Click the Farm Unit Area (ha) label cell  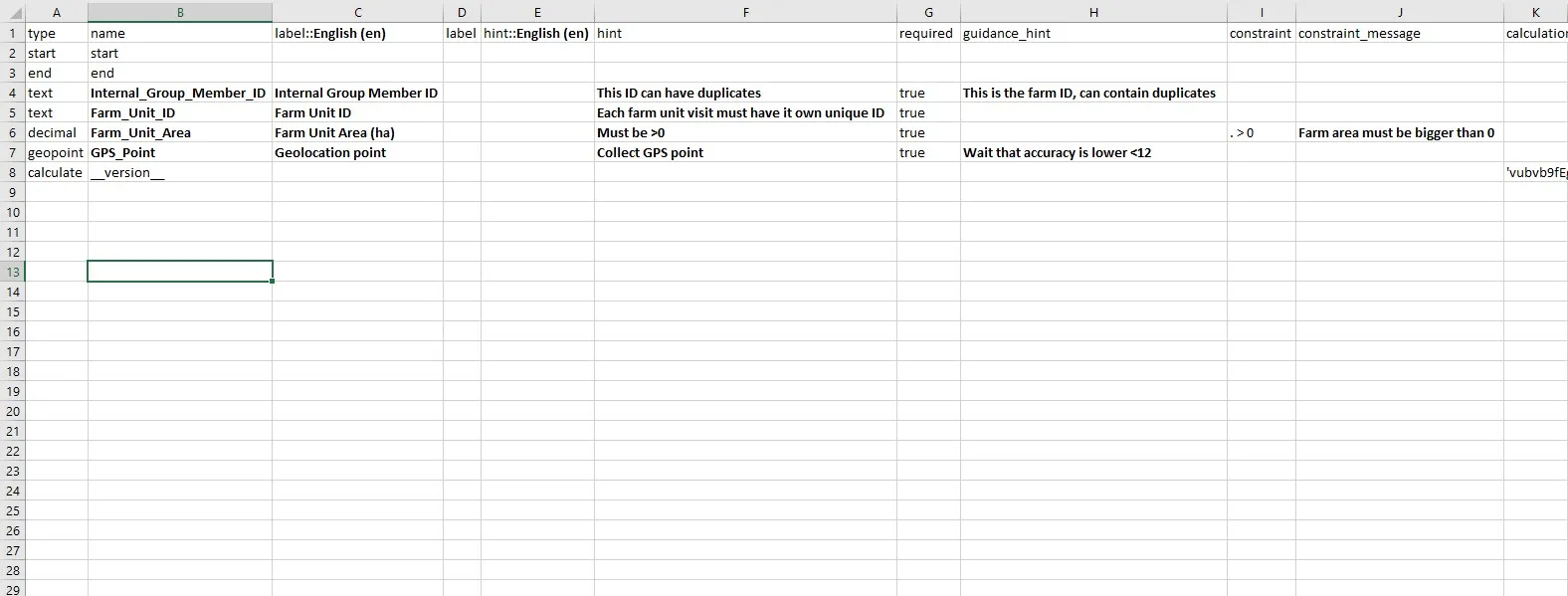click(x=334, y=132)
